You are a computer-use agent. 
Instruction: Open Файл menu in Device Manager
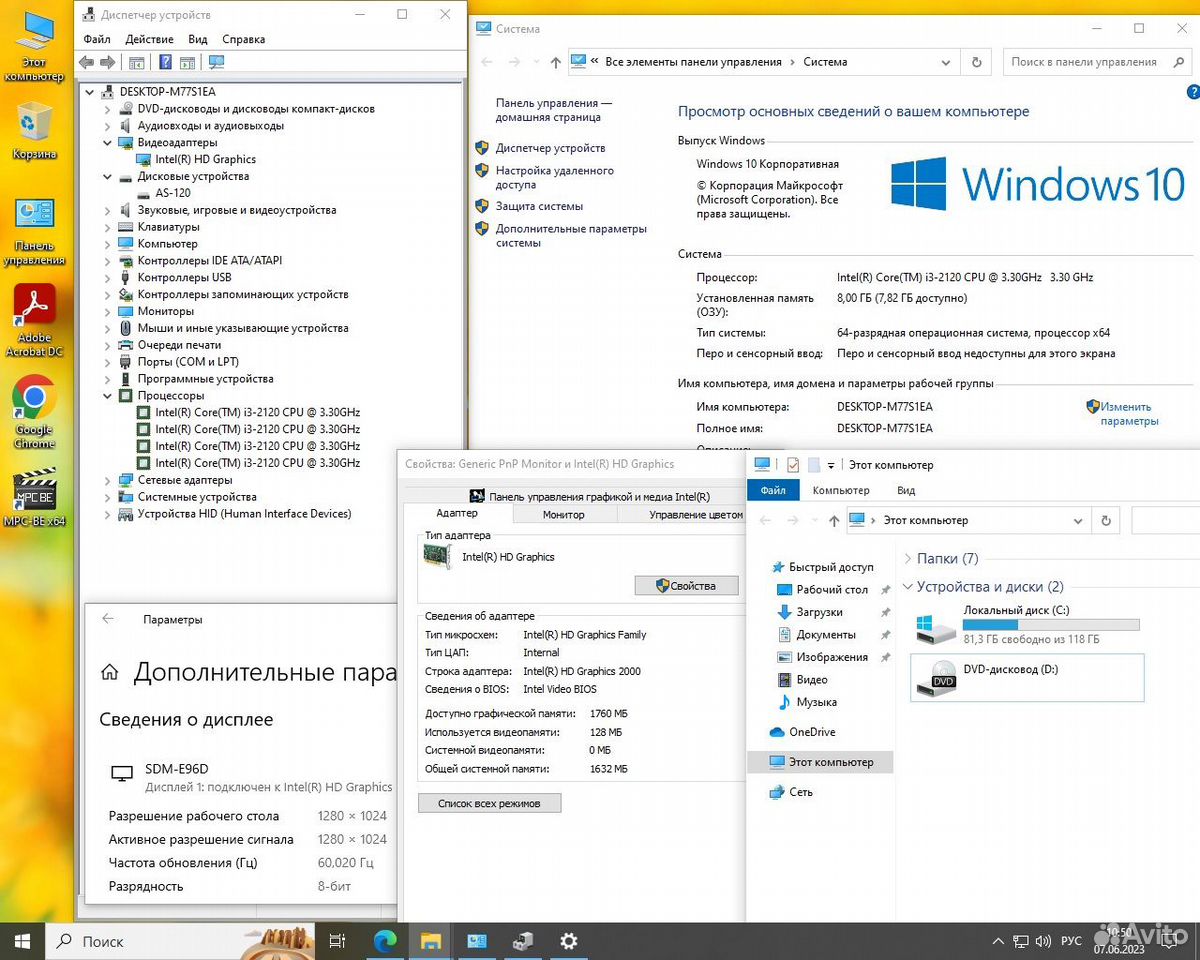point(97,39)
